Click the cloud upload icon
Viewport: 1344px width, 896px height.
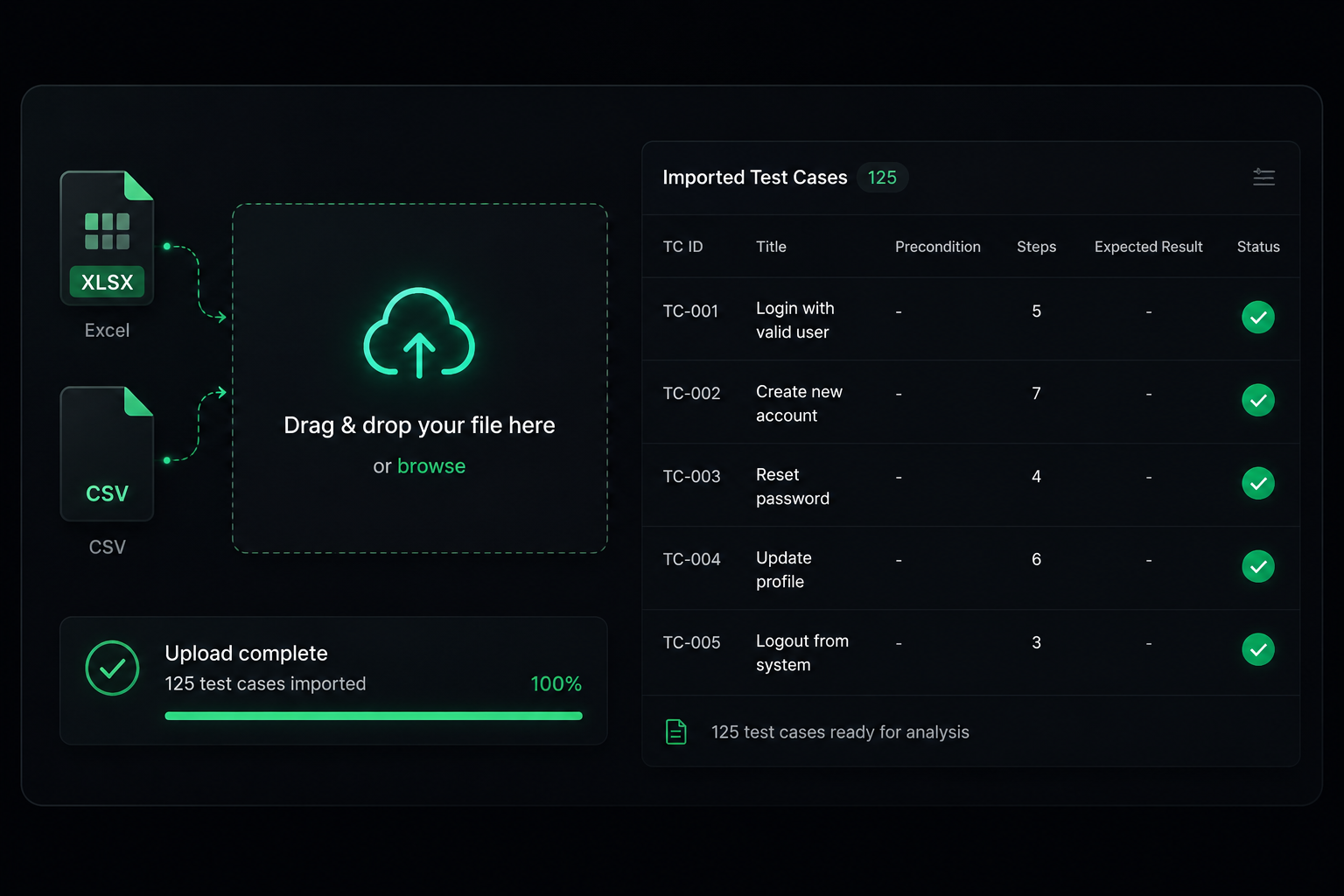click(419, 332)
